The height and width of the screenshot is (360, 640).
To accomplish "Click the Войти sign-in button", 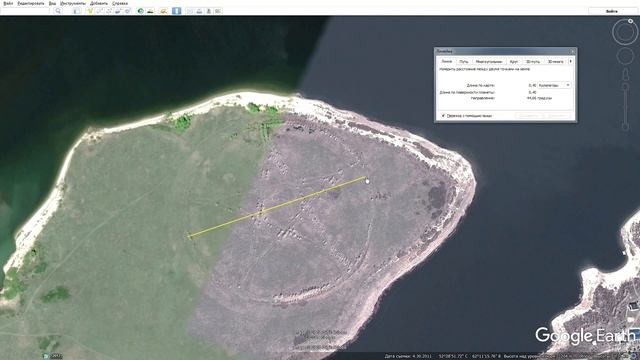I will click(x=611, y=11).
